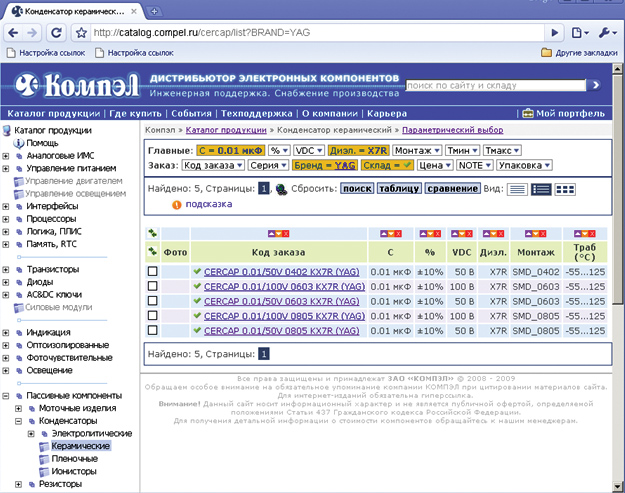The image size is (625, 493).
Task: Click the globe icon next to page number
Action: click(281, 189)
